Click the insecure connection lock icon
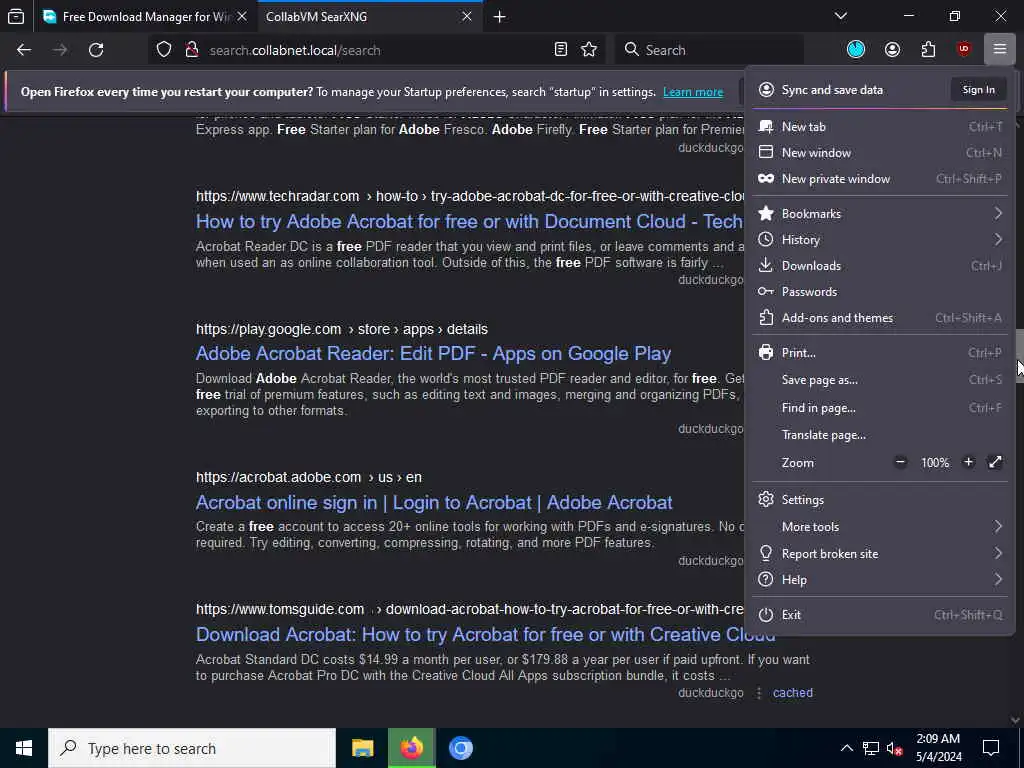The image size is (1024, 768). (x=192, y=50)
